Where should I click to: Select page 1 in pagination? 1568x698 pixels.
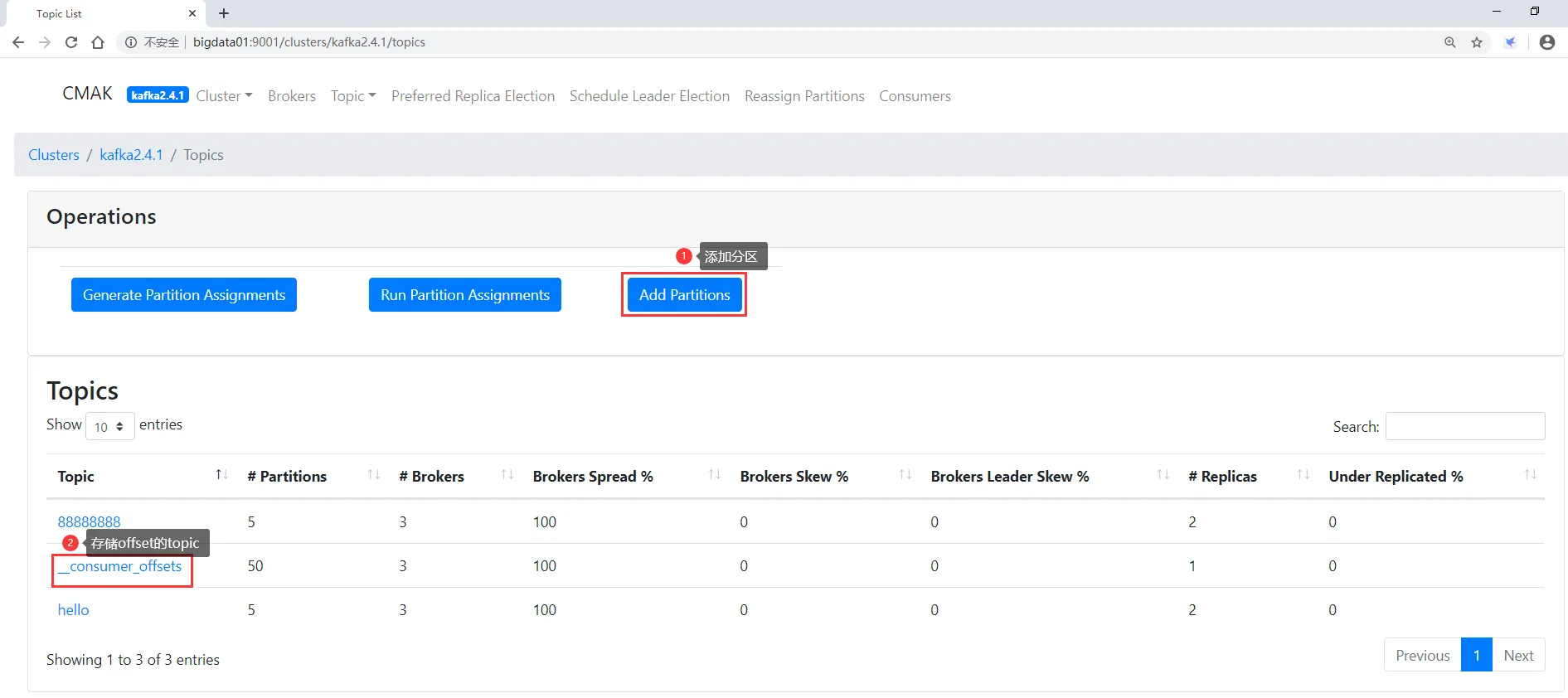1476,655
